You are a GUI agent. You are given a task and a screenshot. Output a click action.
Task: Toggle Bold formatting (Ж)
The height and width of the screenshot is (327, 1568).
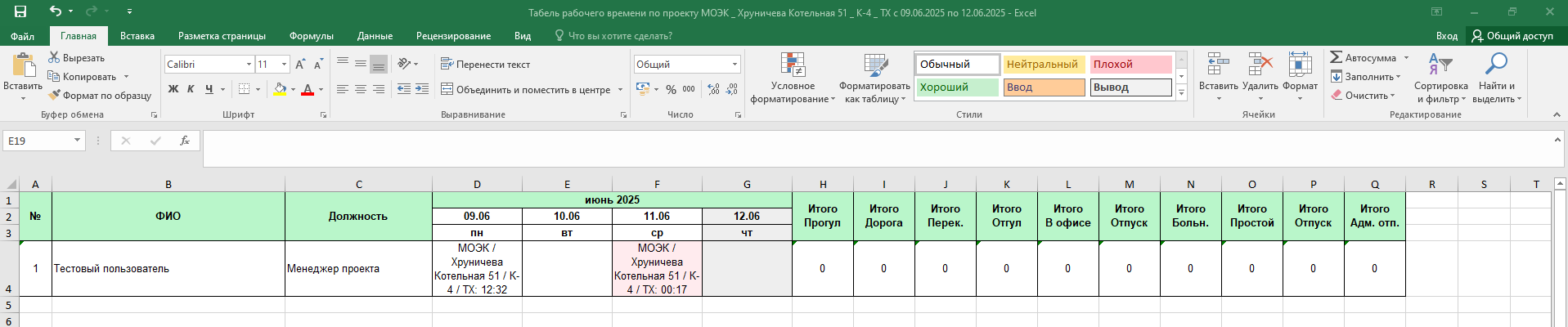(x=173, y=89)
